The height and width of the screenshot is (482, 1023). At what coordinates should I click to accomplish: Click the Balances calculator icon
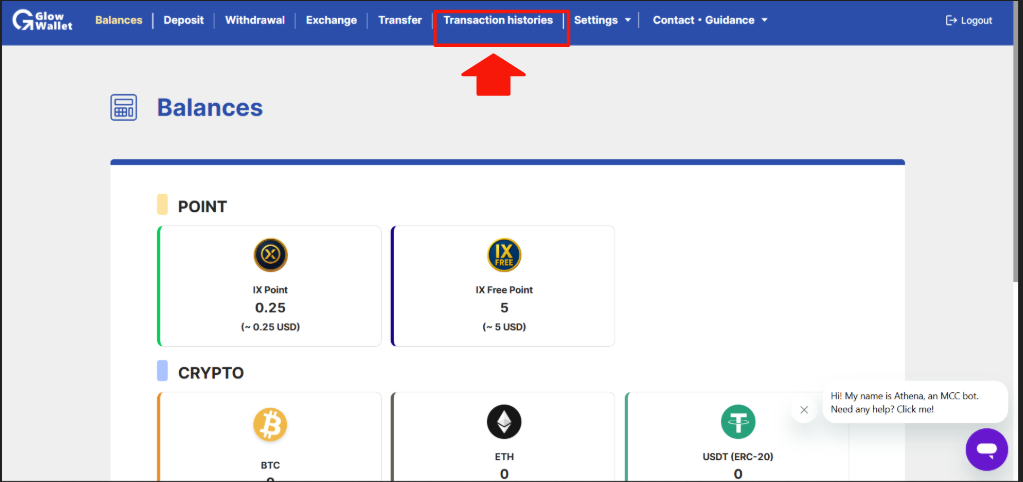pyautogui.click(x=123, y=108)
